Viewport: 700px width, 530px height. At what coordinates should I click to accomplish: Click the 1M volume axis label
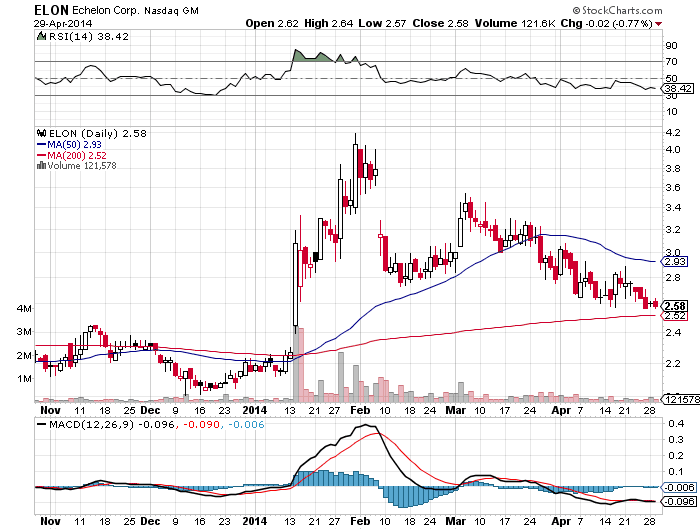[25, 379]
